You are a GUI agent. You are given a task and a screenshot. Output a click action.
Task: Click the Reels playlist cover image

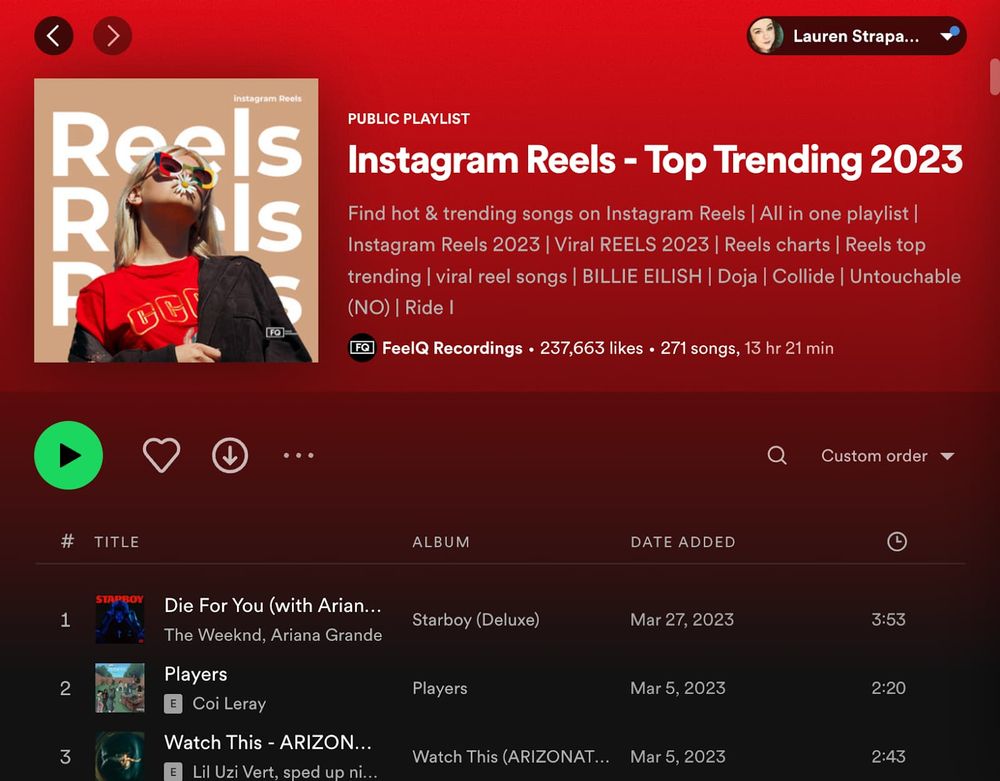176,221
